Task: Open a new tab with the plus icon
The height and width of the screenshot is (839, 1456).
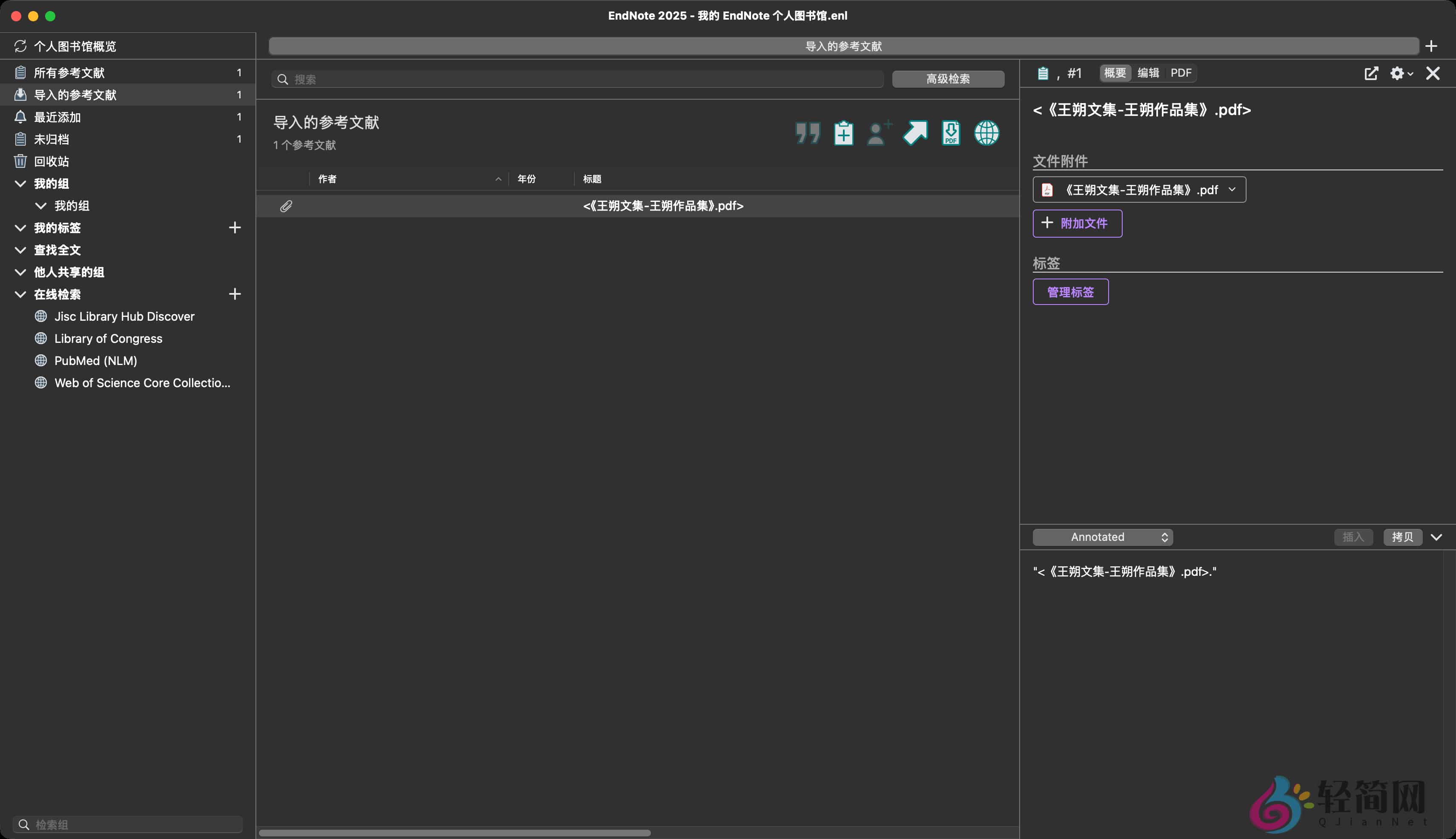Action: pos(1431,46)
